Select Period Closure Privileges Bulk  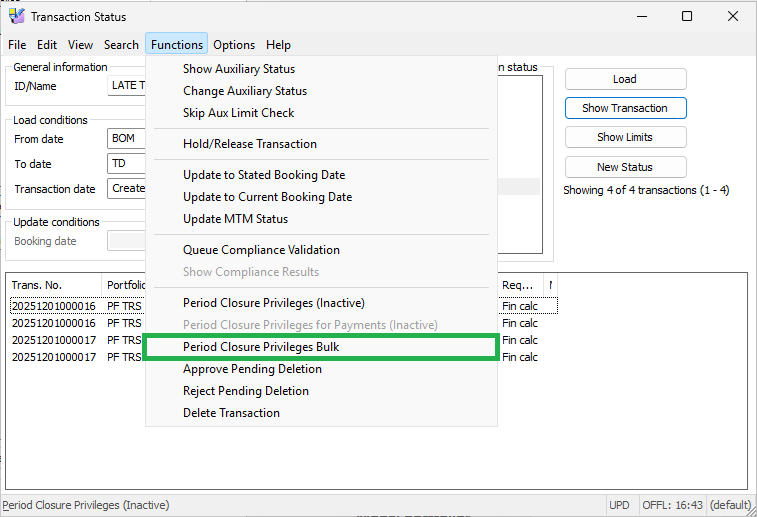[261, 347]
